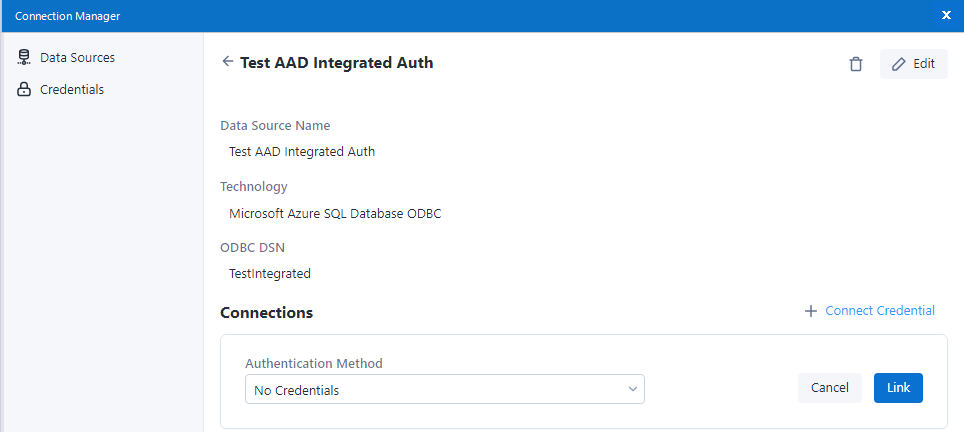Click the Microsoft Azure SQL Database ODBC text

335,213
